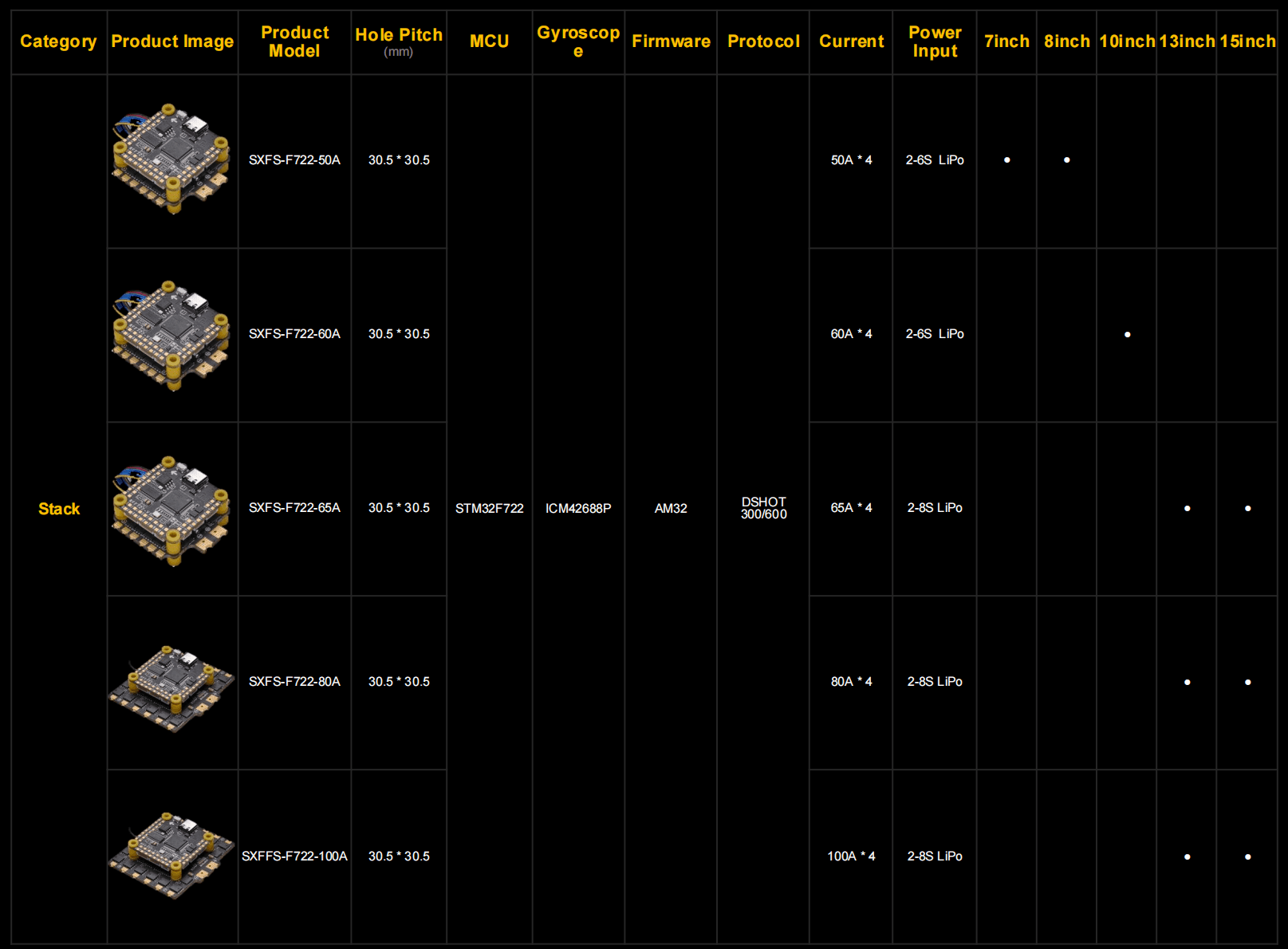
Task: Click the Current column header
Action: 851,41
